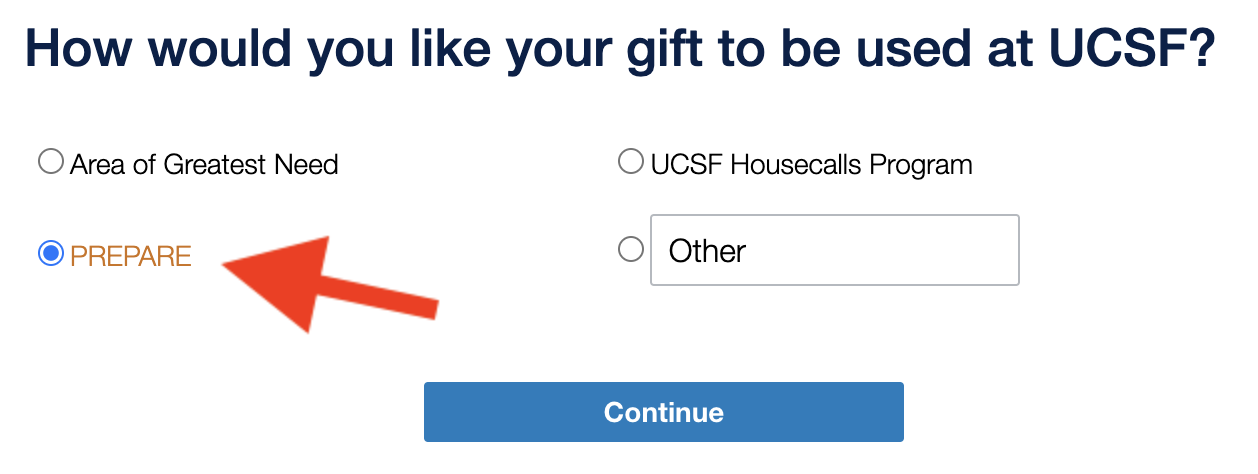Click the word Greatest in the first option
1258x474 pixels.
(x=208, y=164)
